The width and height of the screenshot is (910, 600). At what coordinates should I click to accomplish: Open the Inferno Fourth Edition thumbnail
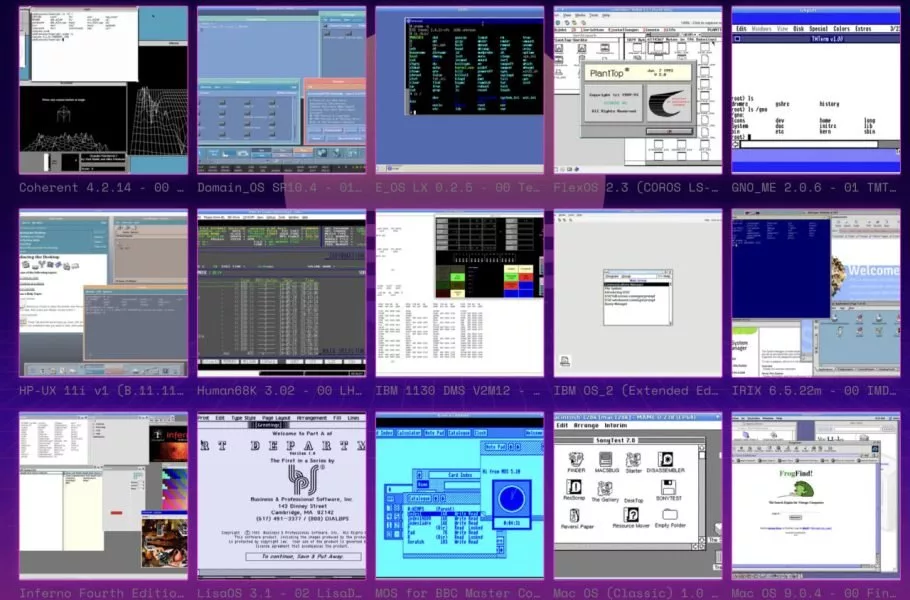[103, 496]
